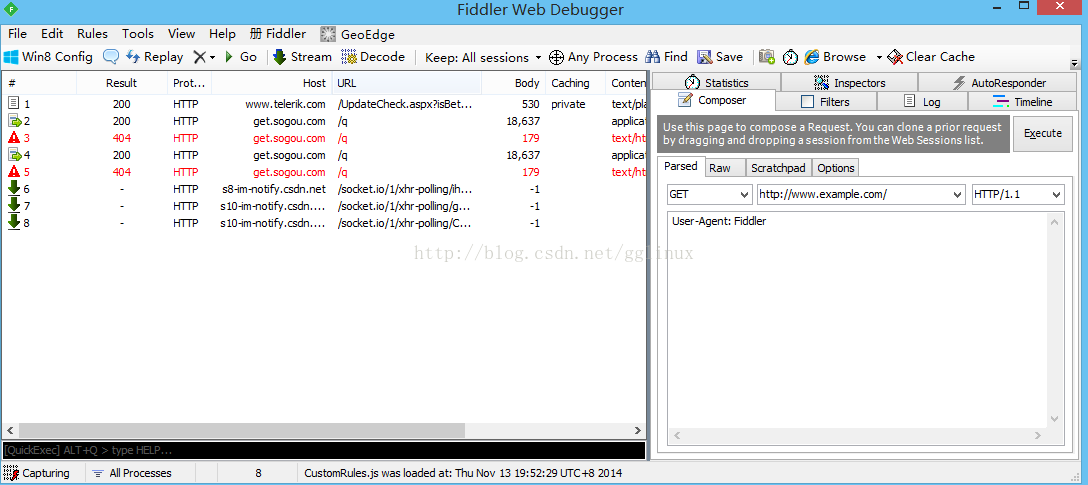Screen dimensions: 1088x485
Task: Switch to the Inspectors tab
Action: [x=849, y=83]
